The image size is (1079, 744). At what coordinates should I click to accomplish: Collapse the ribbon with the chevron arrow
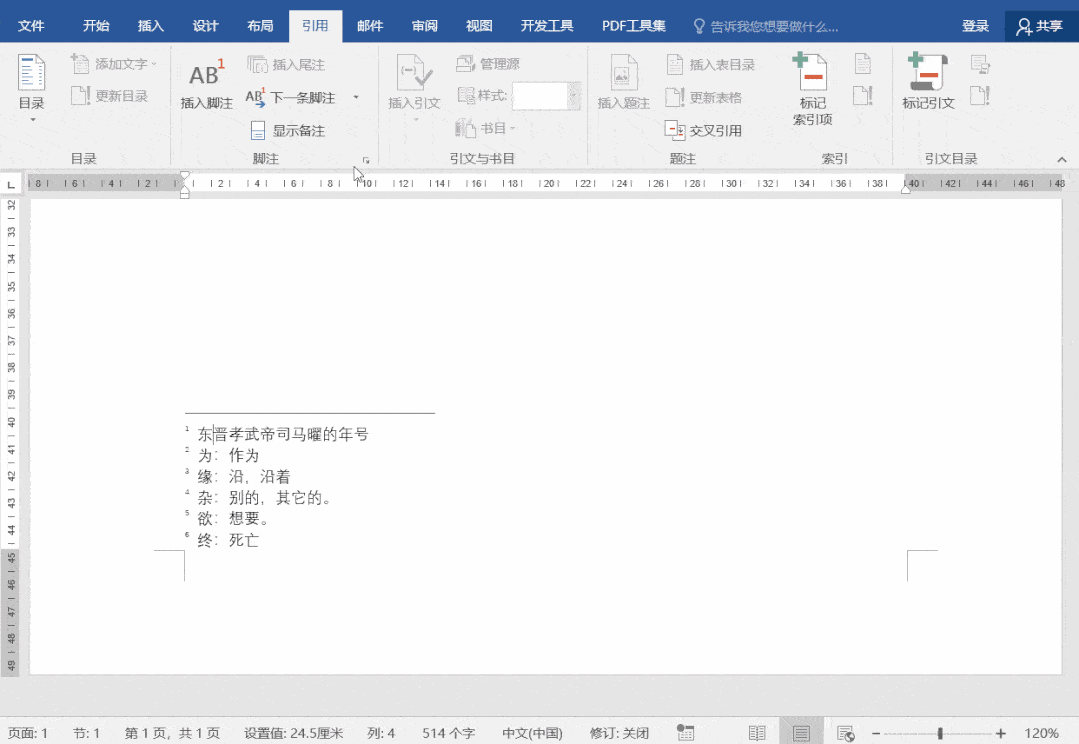tap(1062, 159)
